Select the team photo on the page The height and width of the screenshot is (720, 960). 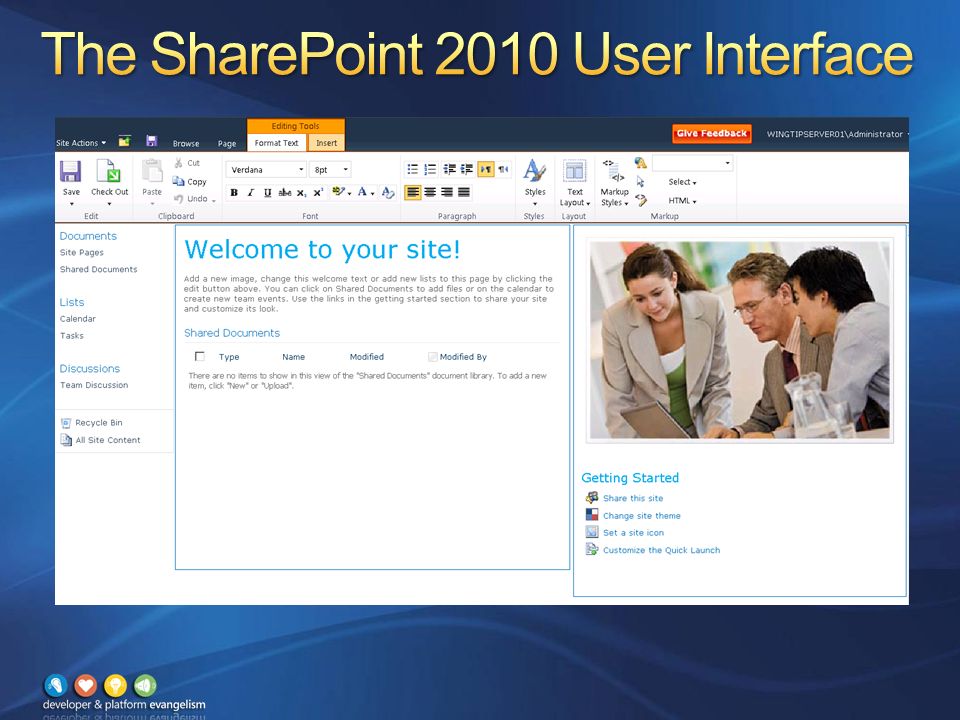point(740,340)
